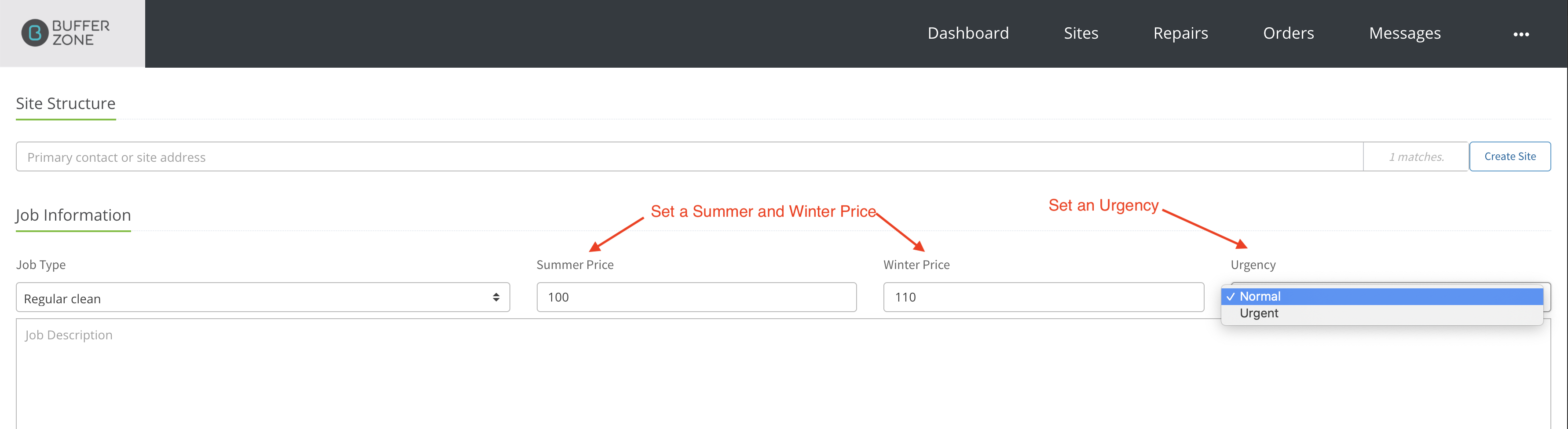The height and width of the screenshot is (429, 1568).
Task: Navigate to Orders
Action: [1288, 33]
